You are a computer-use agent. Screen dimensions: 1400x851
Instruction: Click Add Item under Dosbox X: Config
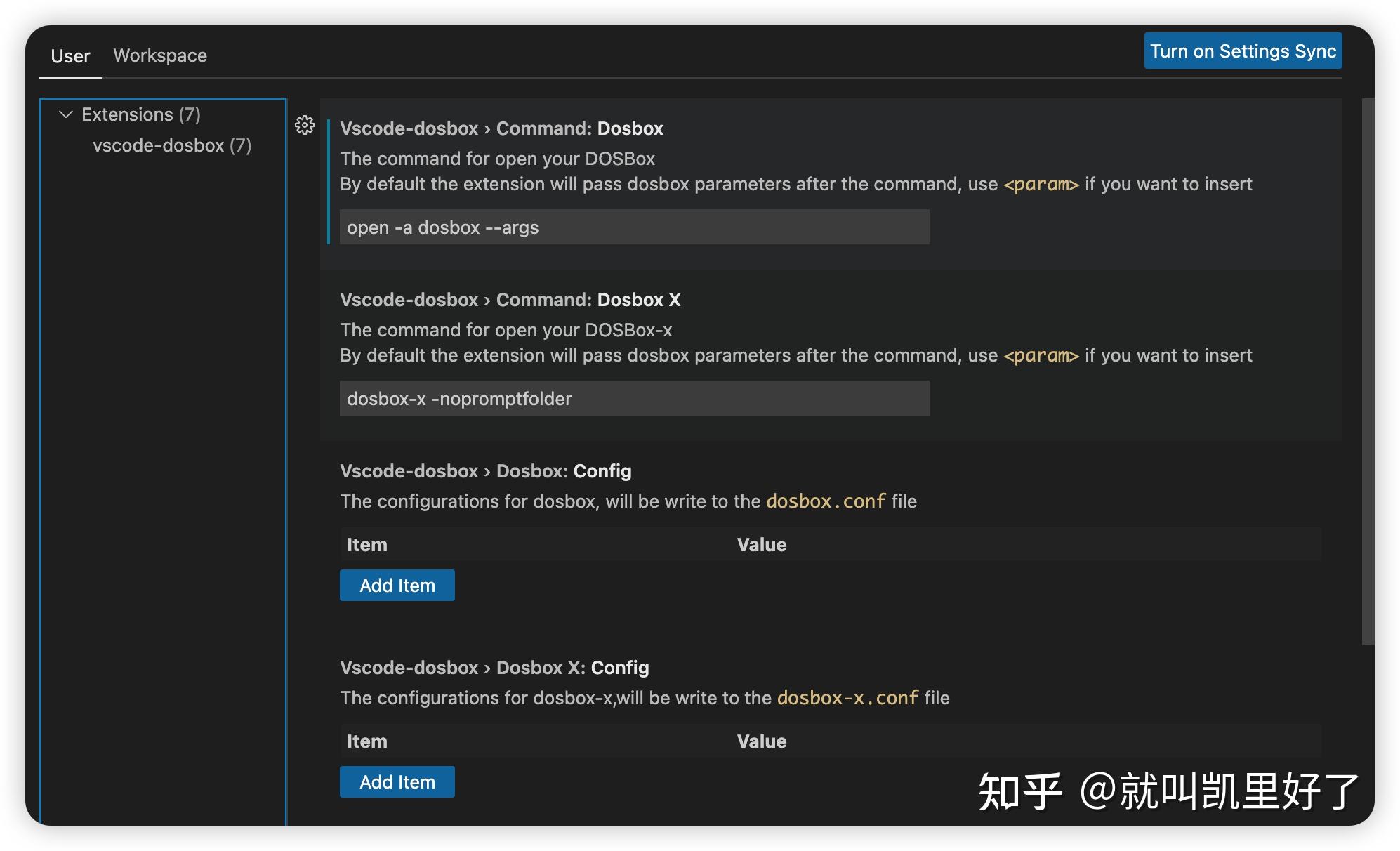[x=397, y=781]
